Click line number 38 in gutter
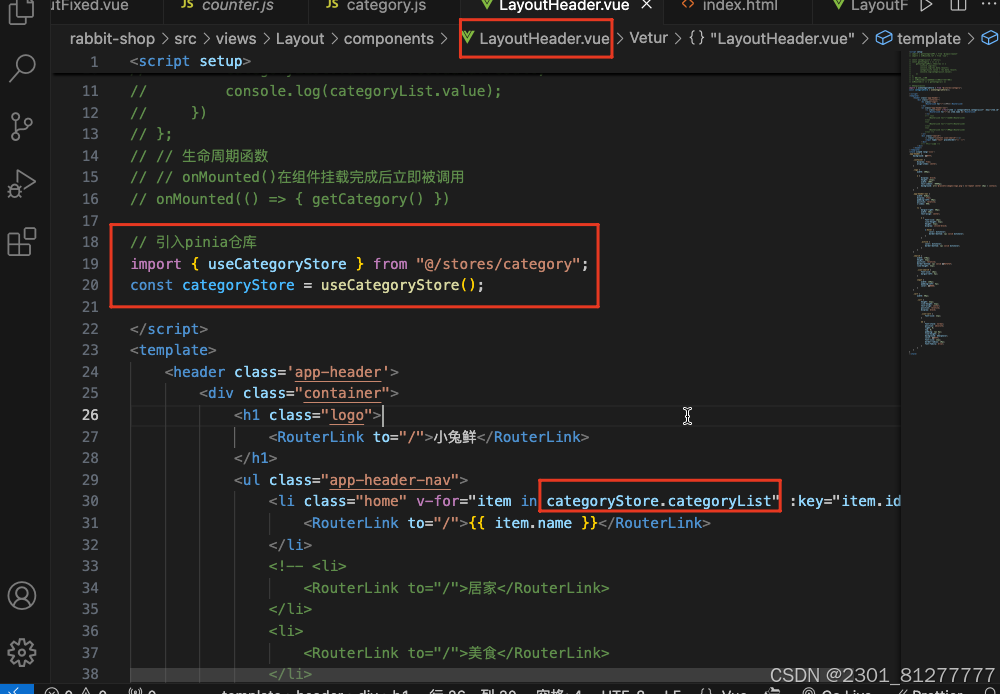This screenshot has height=694, width=1000. [x=90, y=674]
